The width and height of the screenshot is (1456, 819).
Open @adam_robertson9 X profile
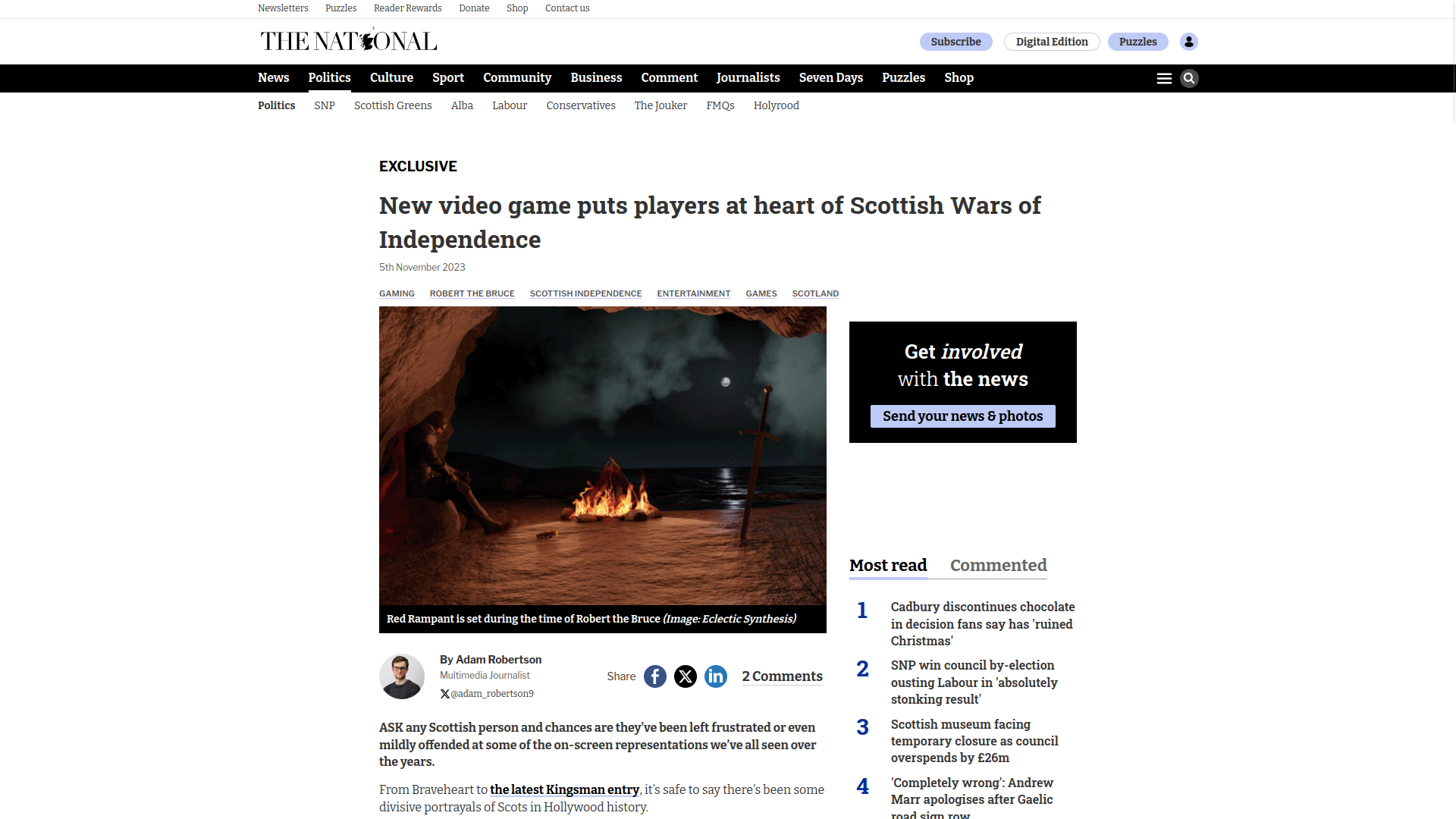click(x=487, y=694)
